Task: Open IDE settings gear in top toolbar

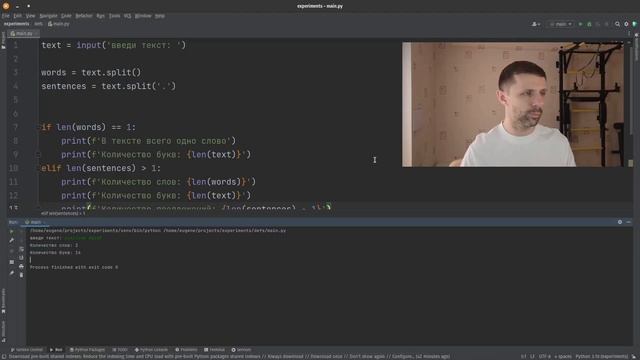Action: tap(627, 24)
